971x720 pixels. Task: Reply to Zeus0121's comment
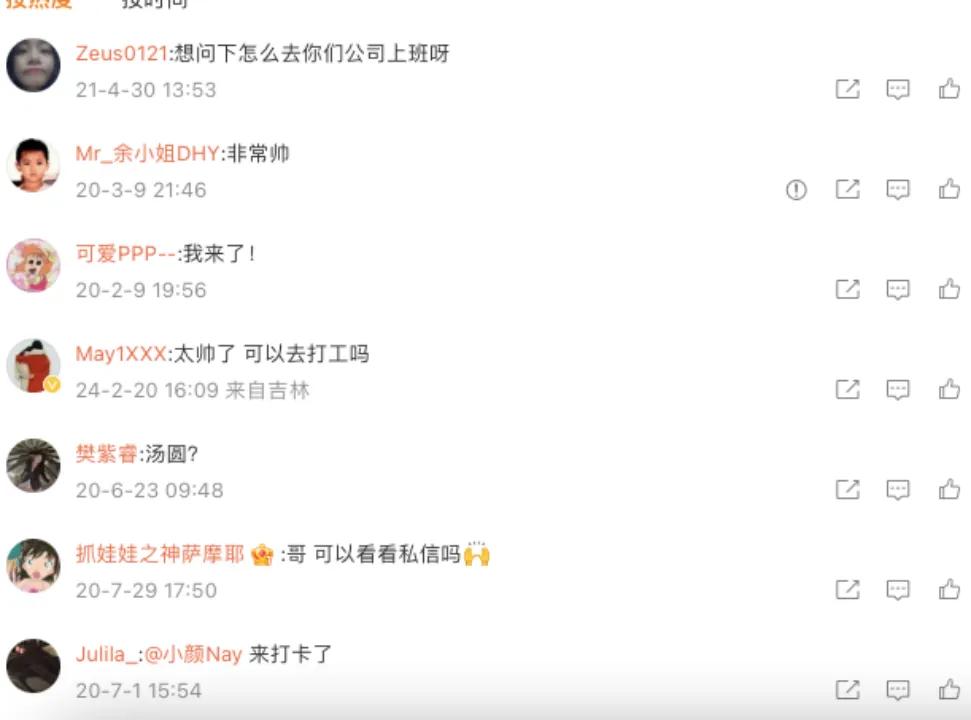(898, 90)
